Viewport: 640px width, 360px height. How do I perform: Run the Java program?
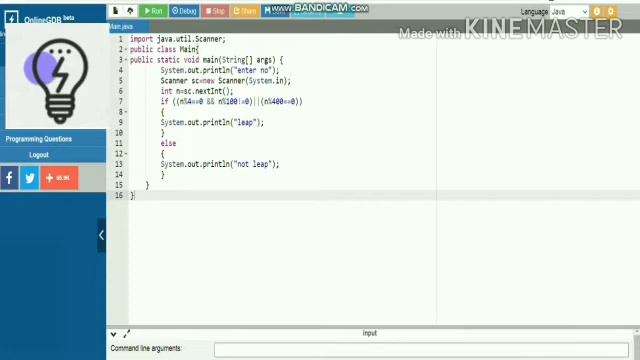[153, 11]
